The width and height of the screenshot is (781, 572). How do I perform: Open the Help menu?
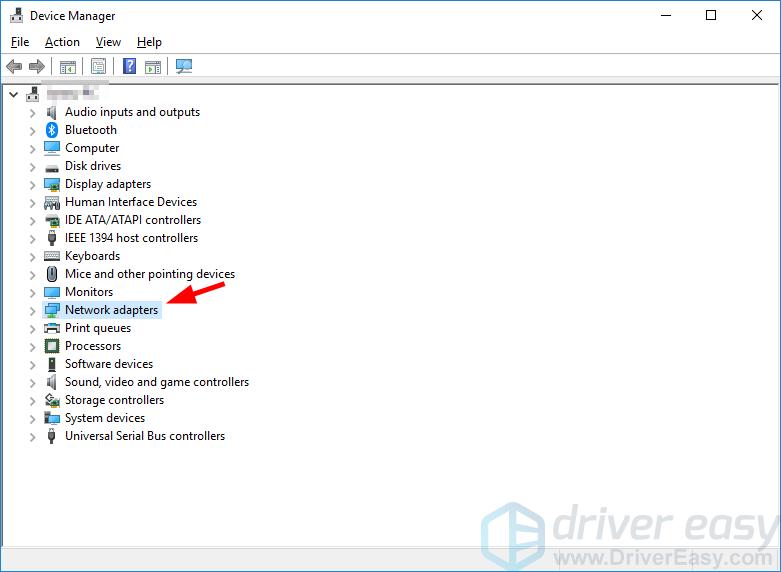pos(149,42)
